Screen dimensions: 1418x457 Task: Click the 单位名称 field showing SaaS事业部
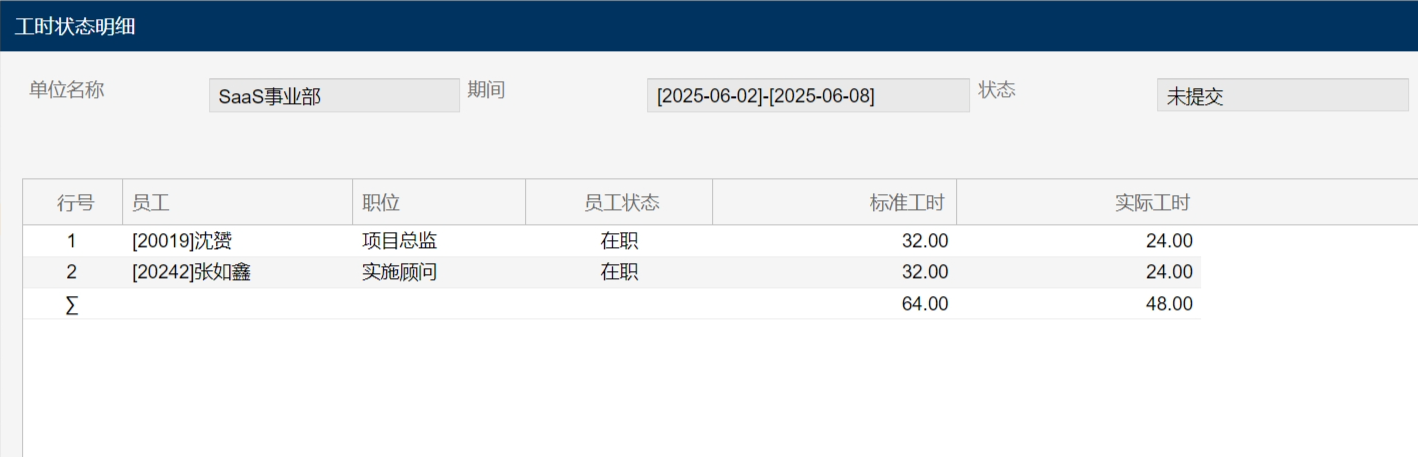[334, 96]
